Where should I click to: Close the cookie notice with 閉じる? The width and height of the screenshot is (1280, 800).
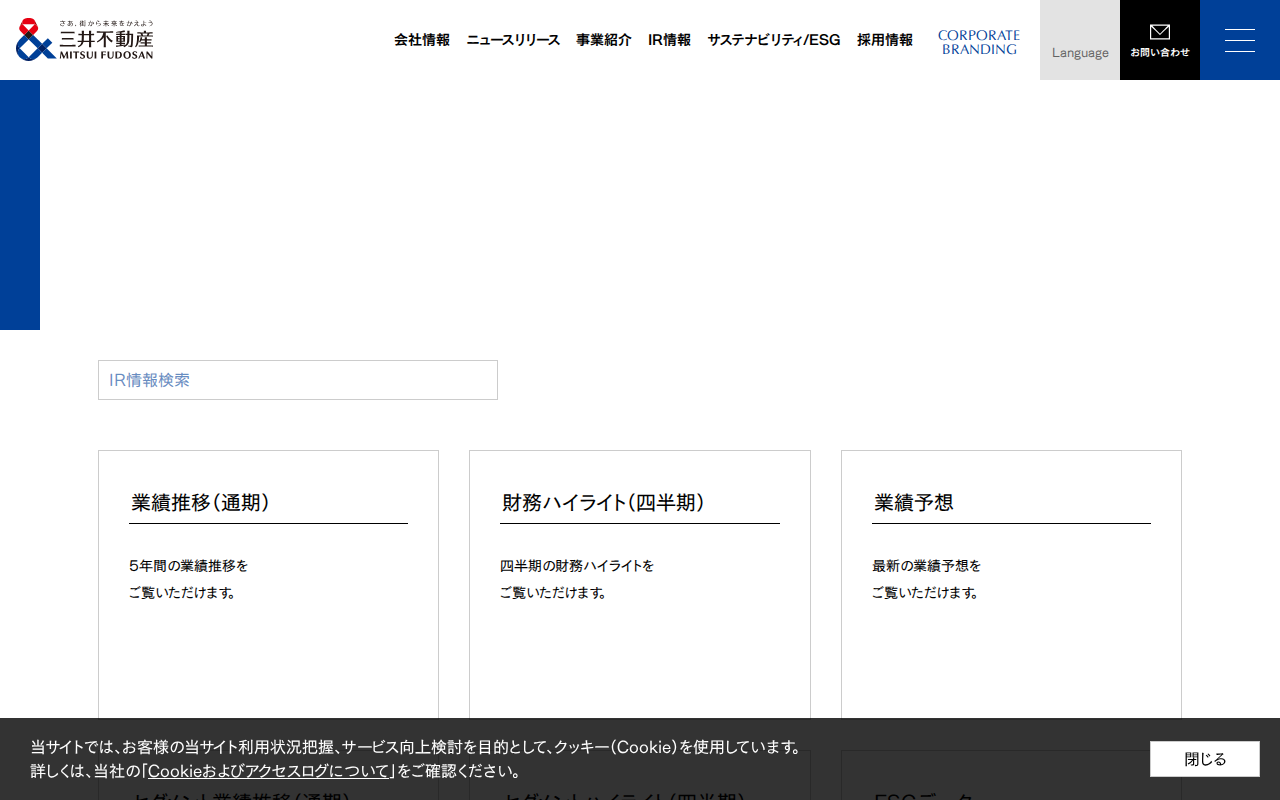1205,759
